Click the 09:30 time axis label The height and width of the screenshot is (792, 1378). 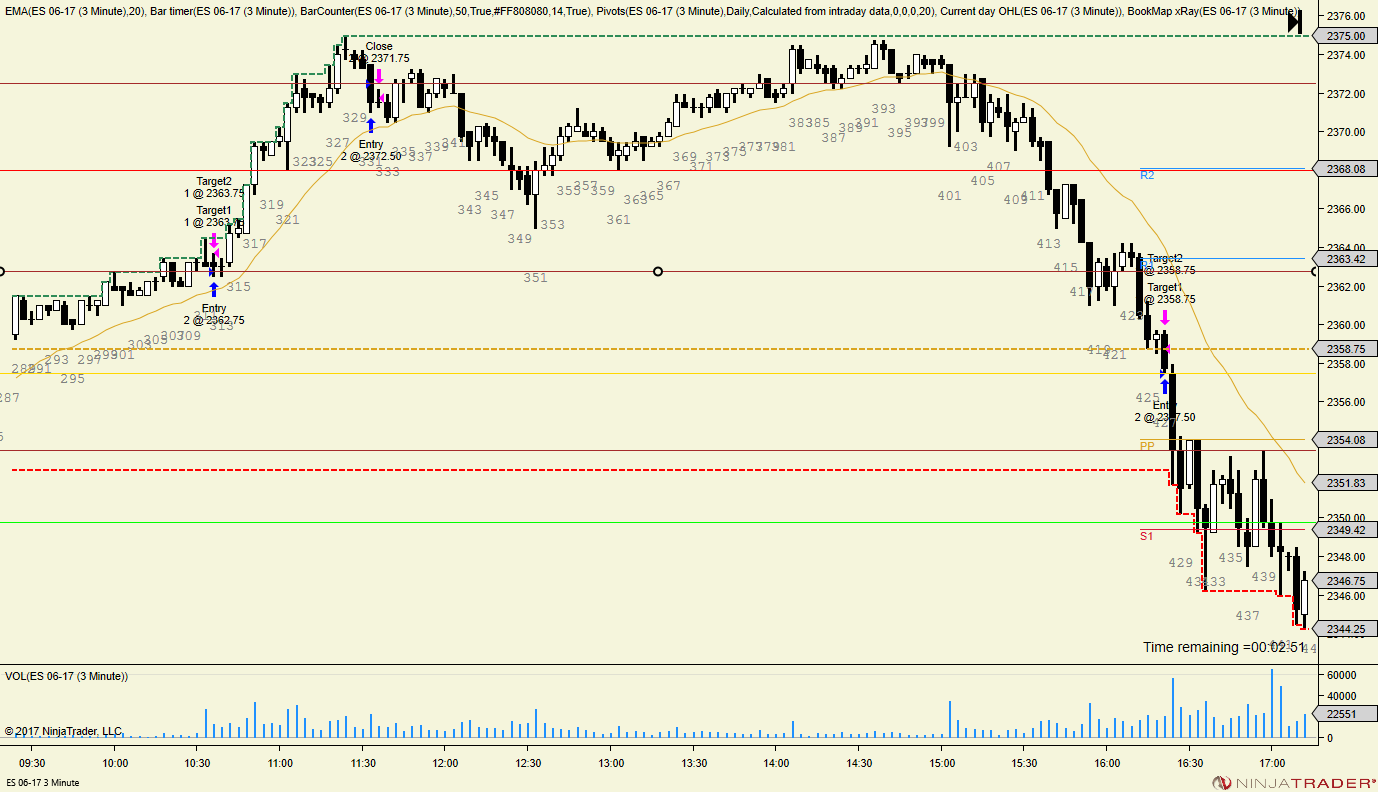tap(32, 763)
